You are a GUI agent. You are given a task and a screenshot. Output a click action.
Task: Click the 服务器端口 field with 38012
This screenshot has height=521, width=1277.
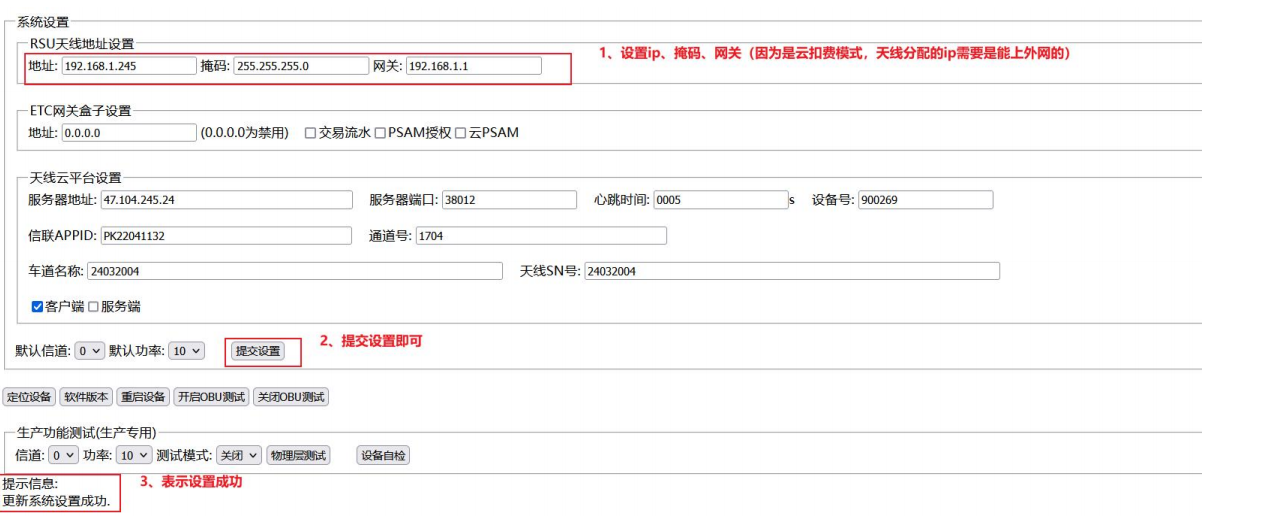point(509,200)
